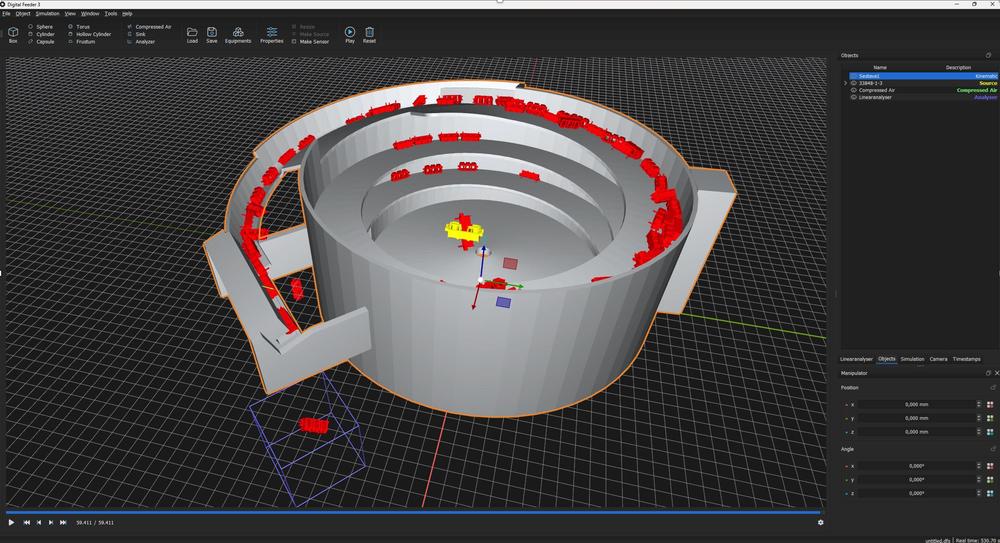
Task: Insert a Capsule primitive
Action: pos(41,41)
